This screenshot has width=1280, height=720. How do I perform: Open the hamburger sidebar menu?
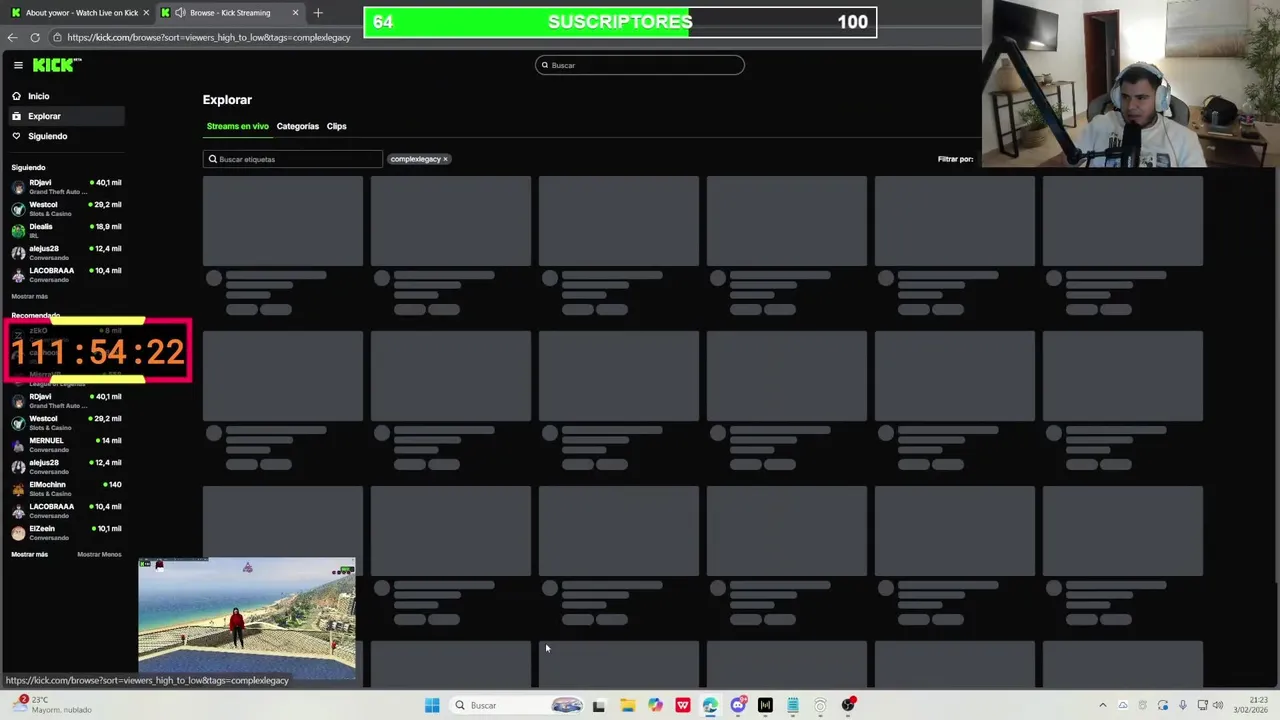tap(18, 65)
